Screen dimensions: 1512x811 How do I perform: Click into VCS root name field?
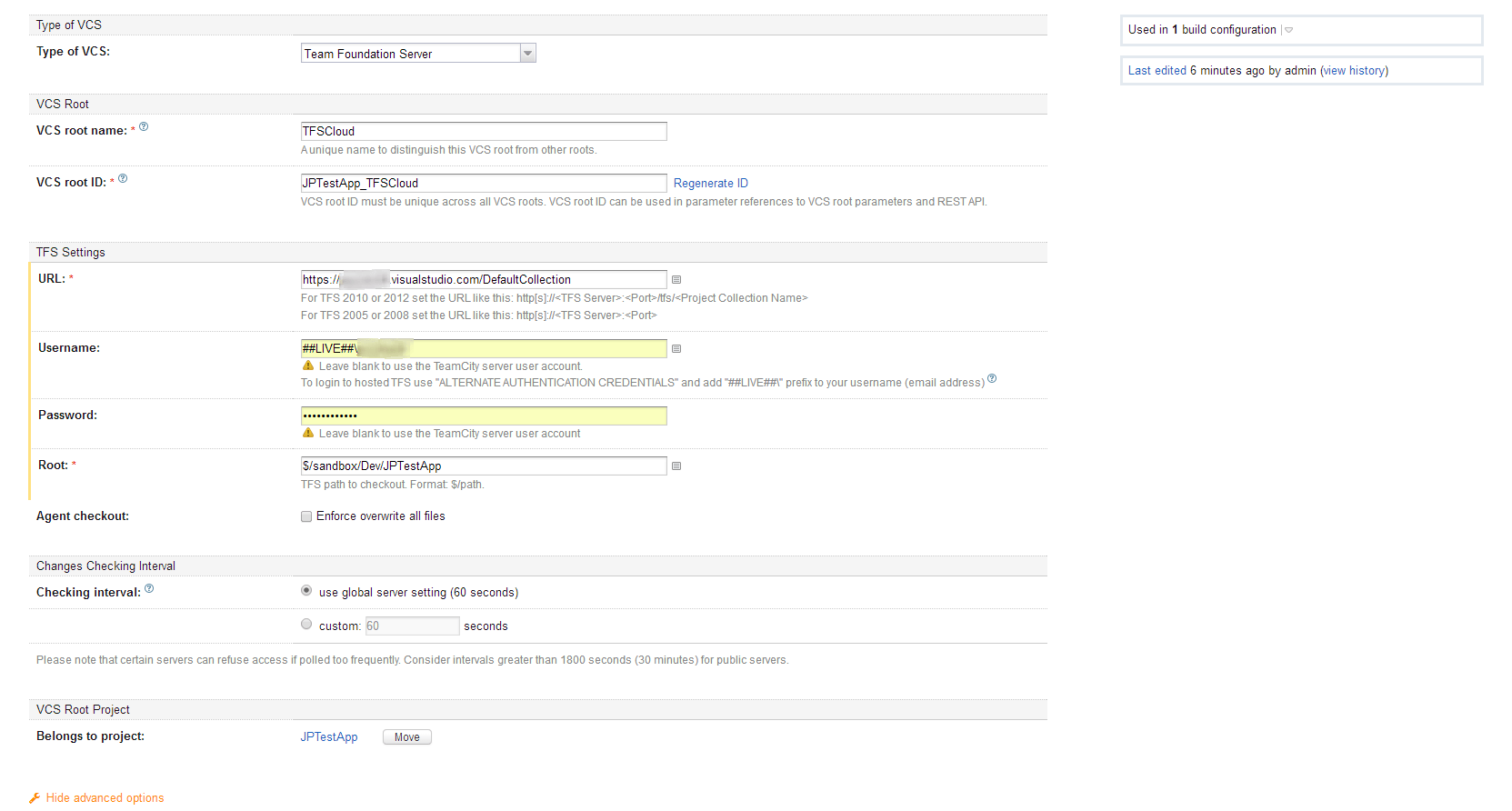click(x=484, y=132)
